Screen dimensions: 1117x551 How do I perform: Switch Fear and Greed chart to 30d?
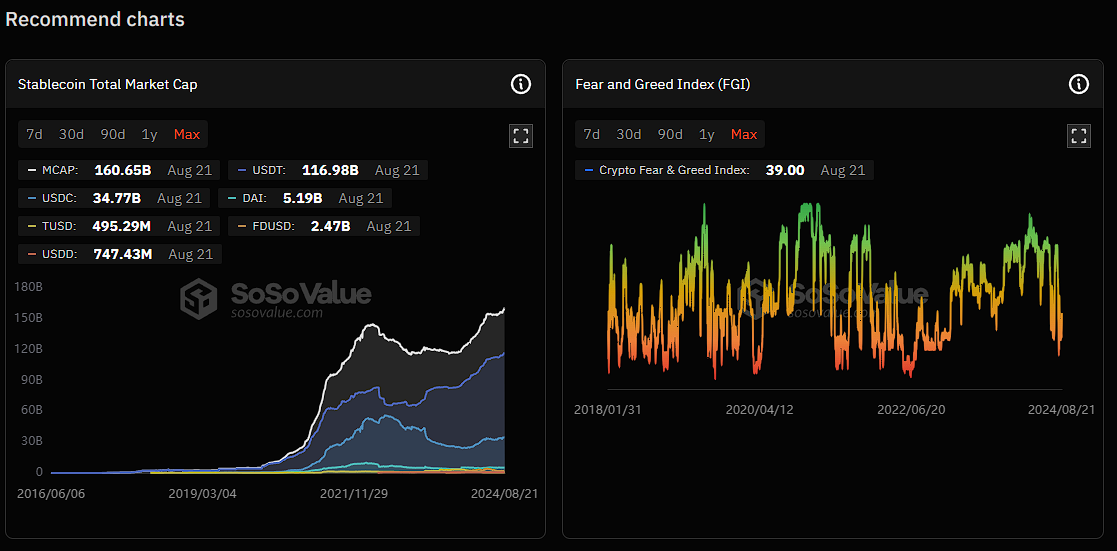pos(629,134)
